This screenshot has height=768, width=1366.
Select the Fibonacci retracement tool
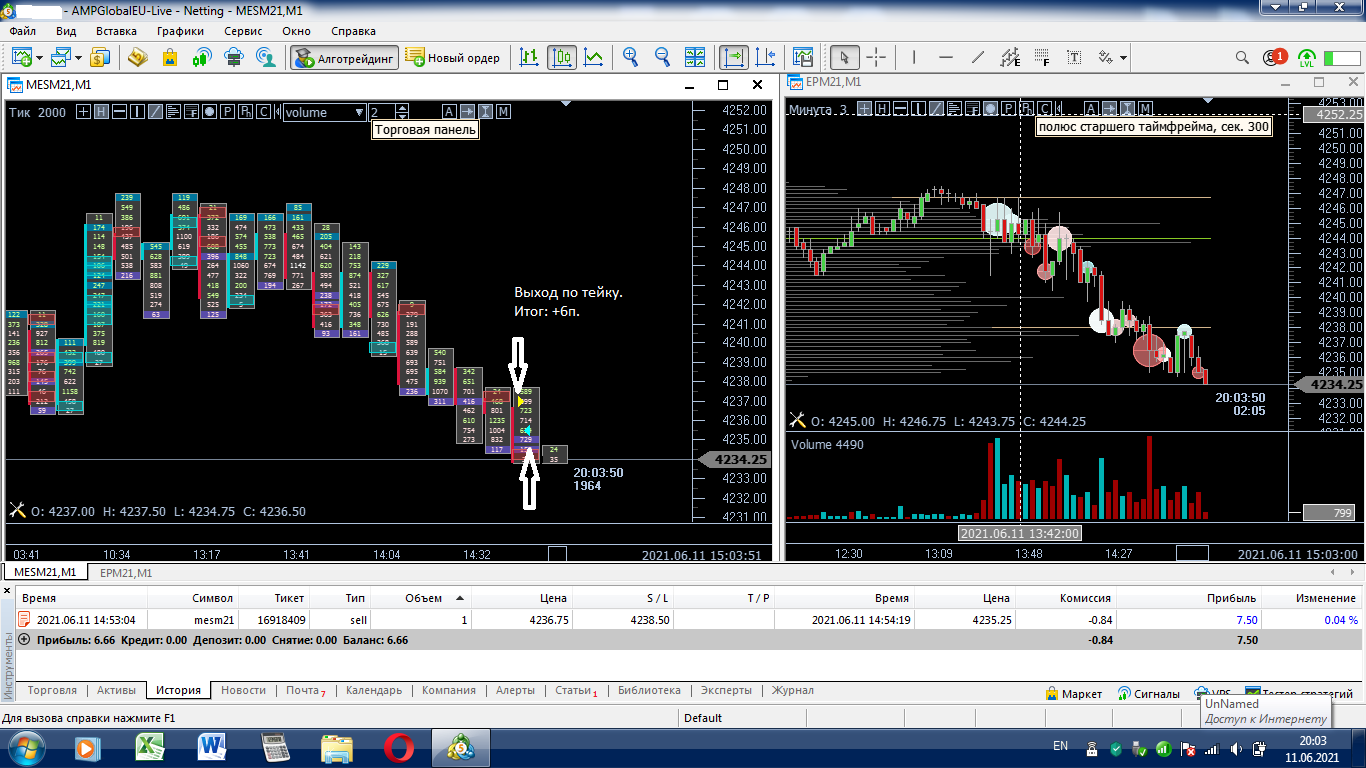coord(1042,57)
